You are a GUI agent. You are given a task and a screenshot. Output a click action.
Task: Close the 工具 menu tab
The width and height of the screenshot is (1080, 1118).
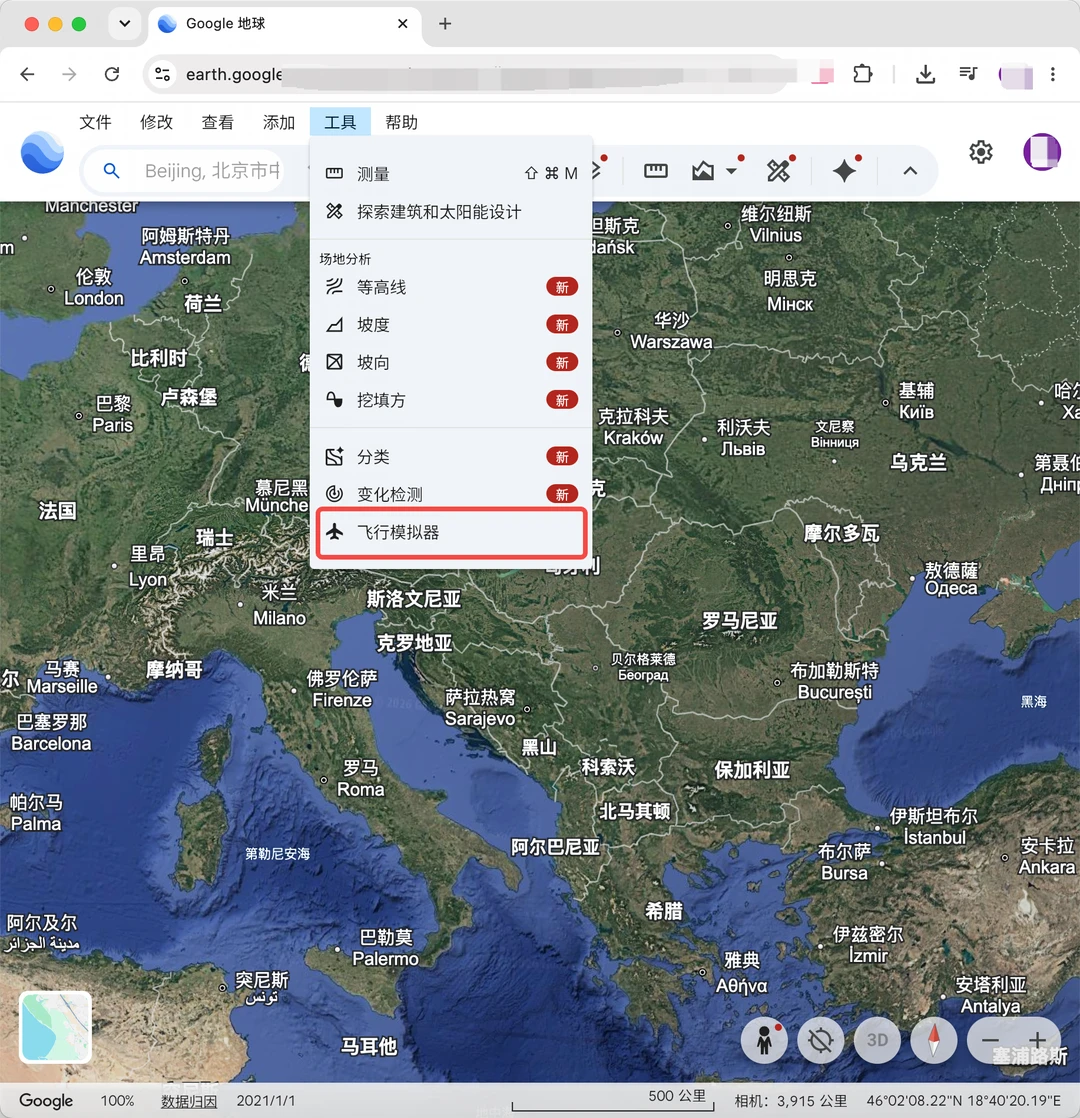point(340,122)
